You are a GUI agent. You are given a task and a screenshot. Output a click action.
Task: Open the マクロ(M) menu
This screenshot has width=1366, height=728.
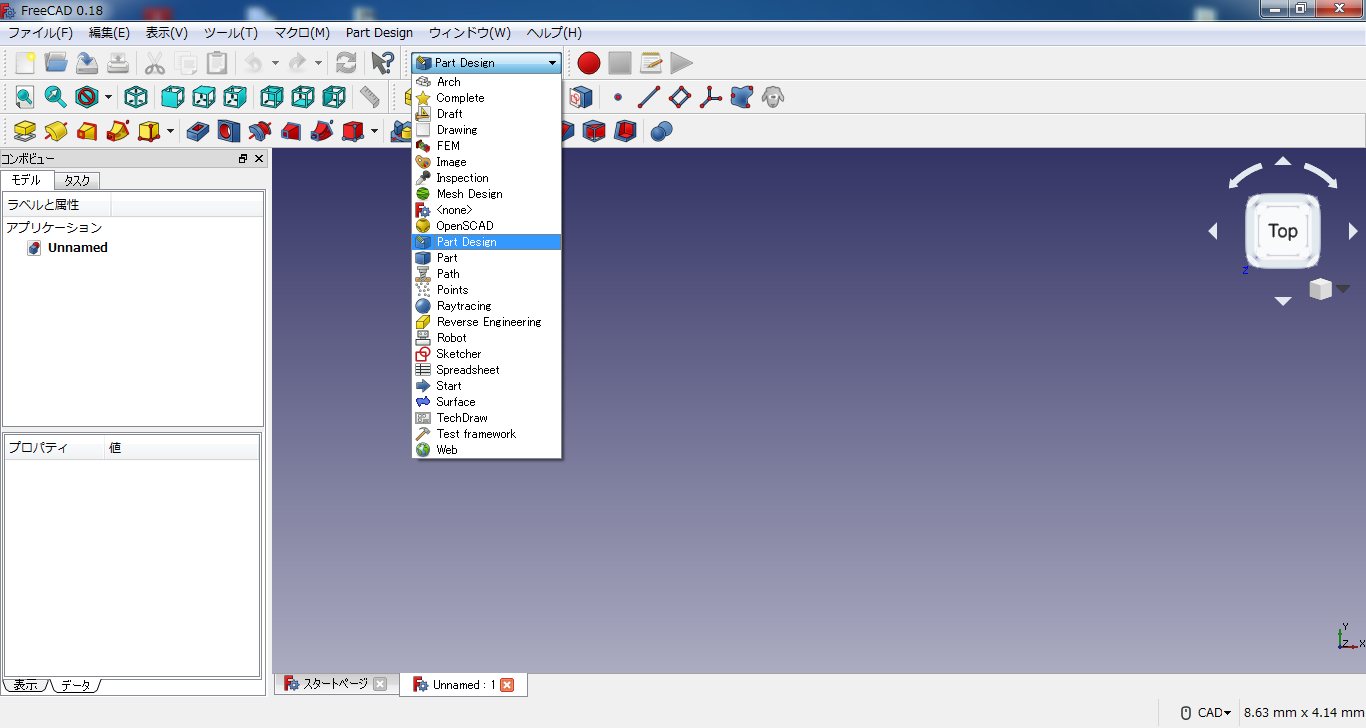(x=302, y=32)
